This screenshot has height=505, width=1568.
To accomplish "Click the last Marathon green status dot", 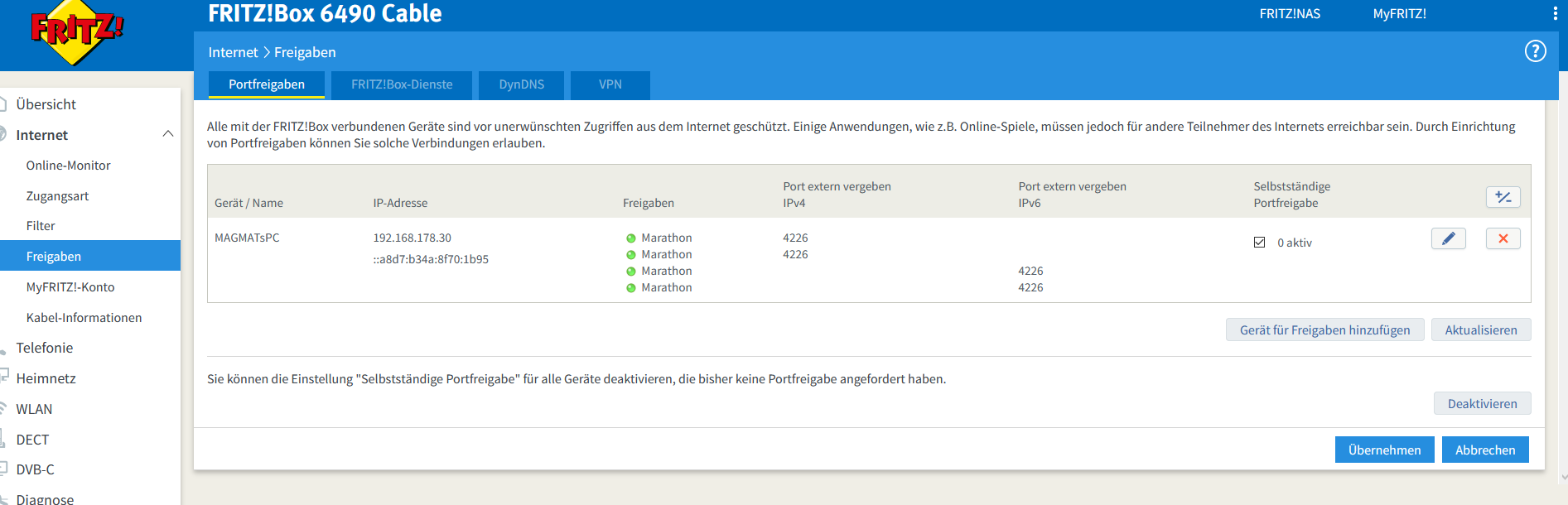I will (x=631, y=288).
